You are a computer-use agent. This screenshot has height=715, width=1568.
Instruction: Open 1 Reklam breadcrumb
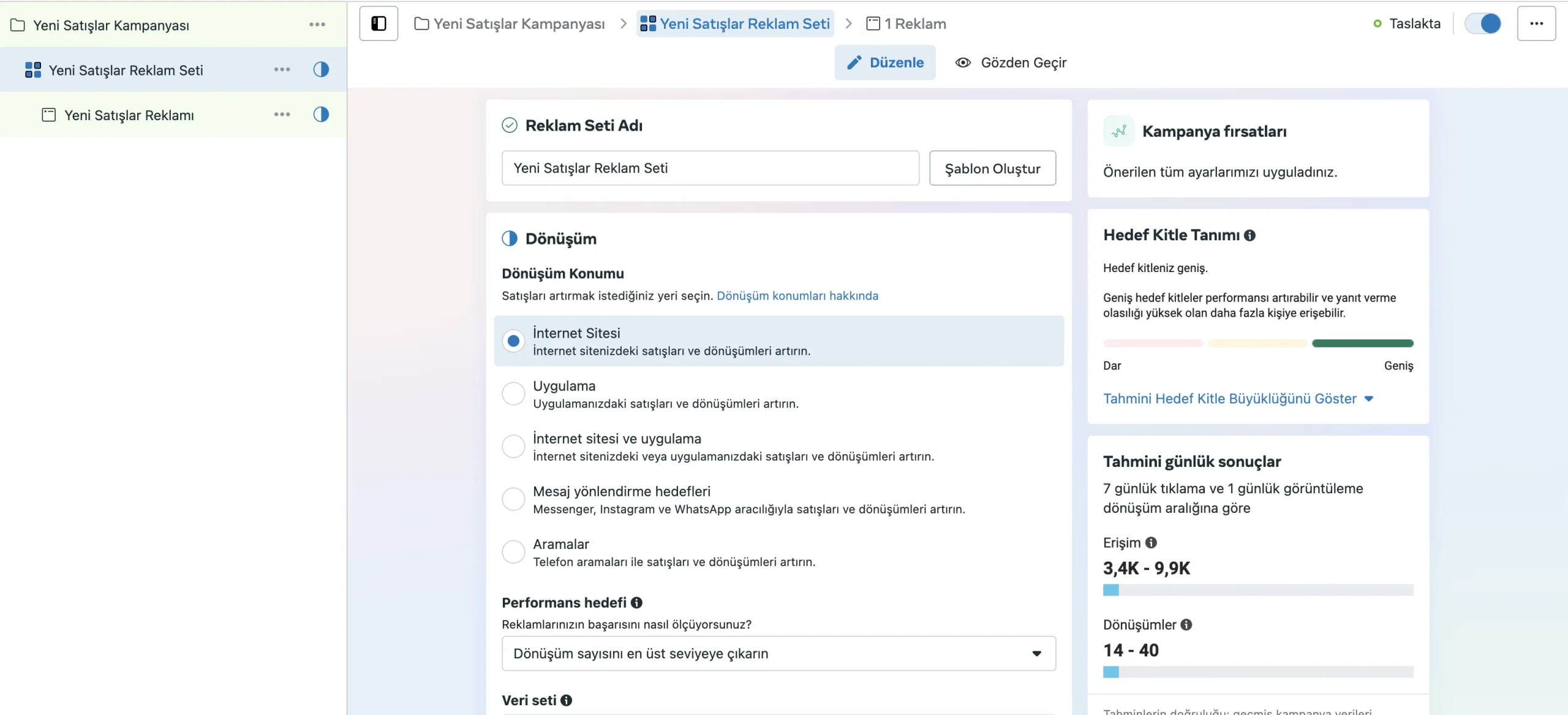(907, 24)
